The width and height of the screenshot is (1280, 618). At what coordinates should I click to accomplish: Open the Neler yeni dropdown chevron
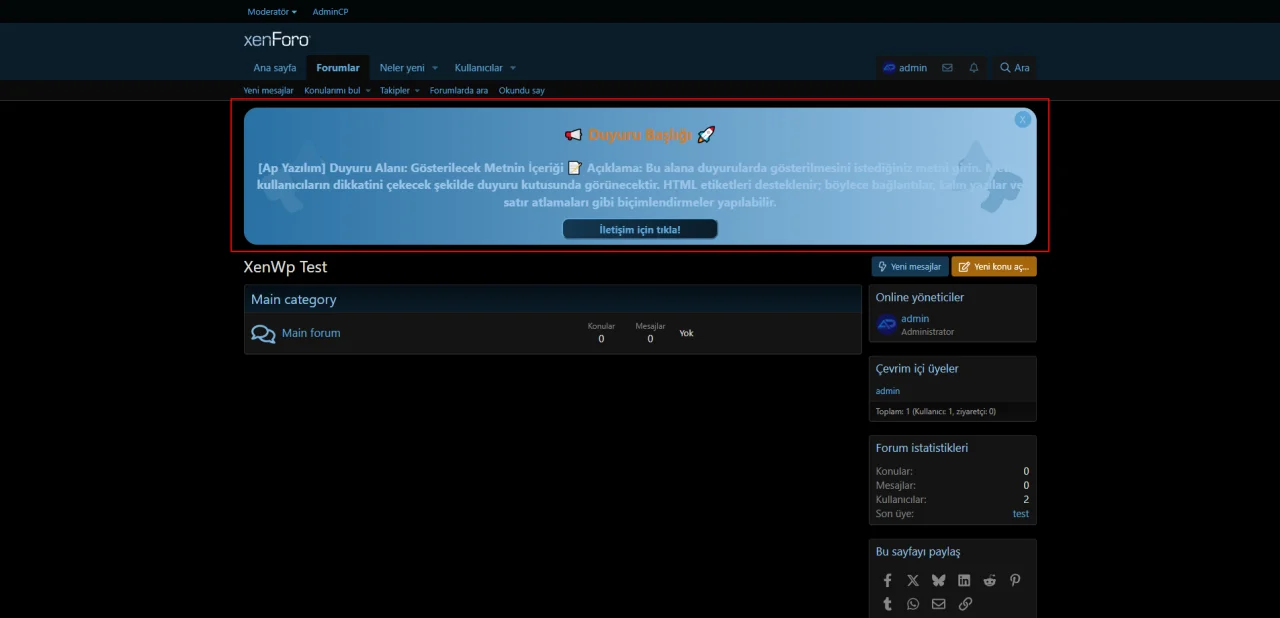coord(434,67)
